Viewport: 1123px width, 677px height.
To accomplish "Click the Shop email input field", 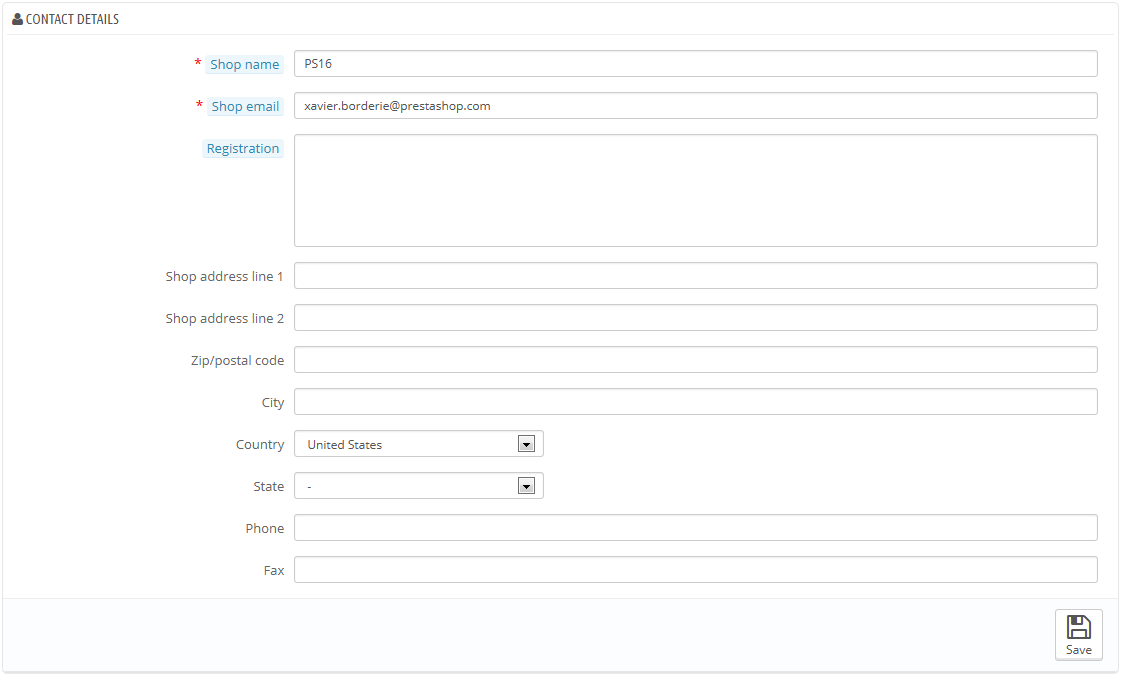I will pyautogui.click(x=695, y=106).
